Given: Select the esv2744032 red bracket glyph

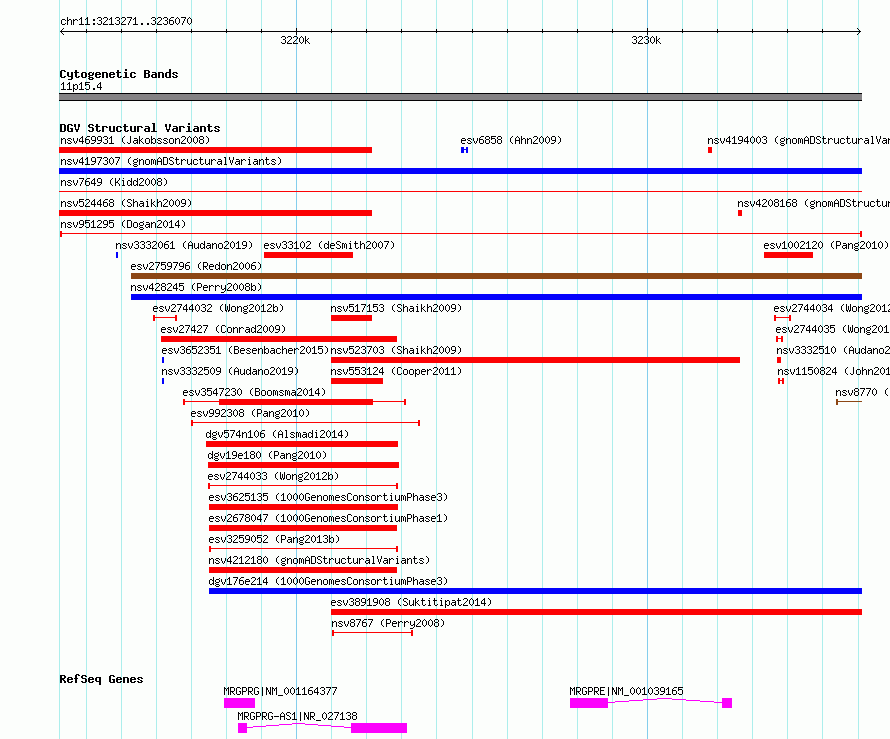Looking at the screenshot, I should (x=165, y=318).
